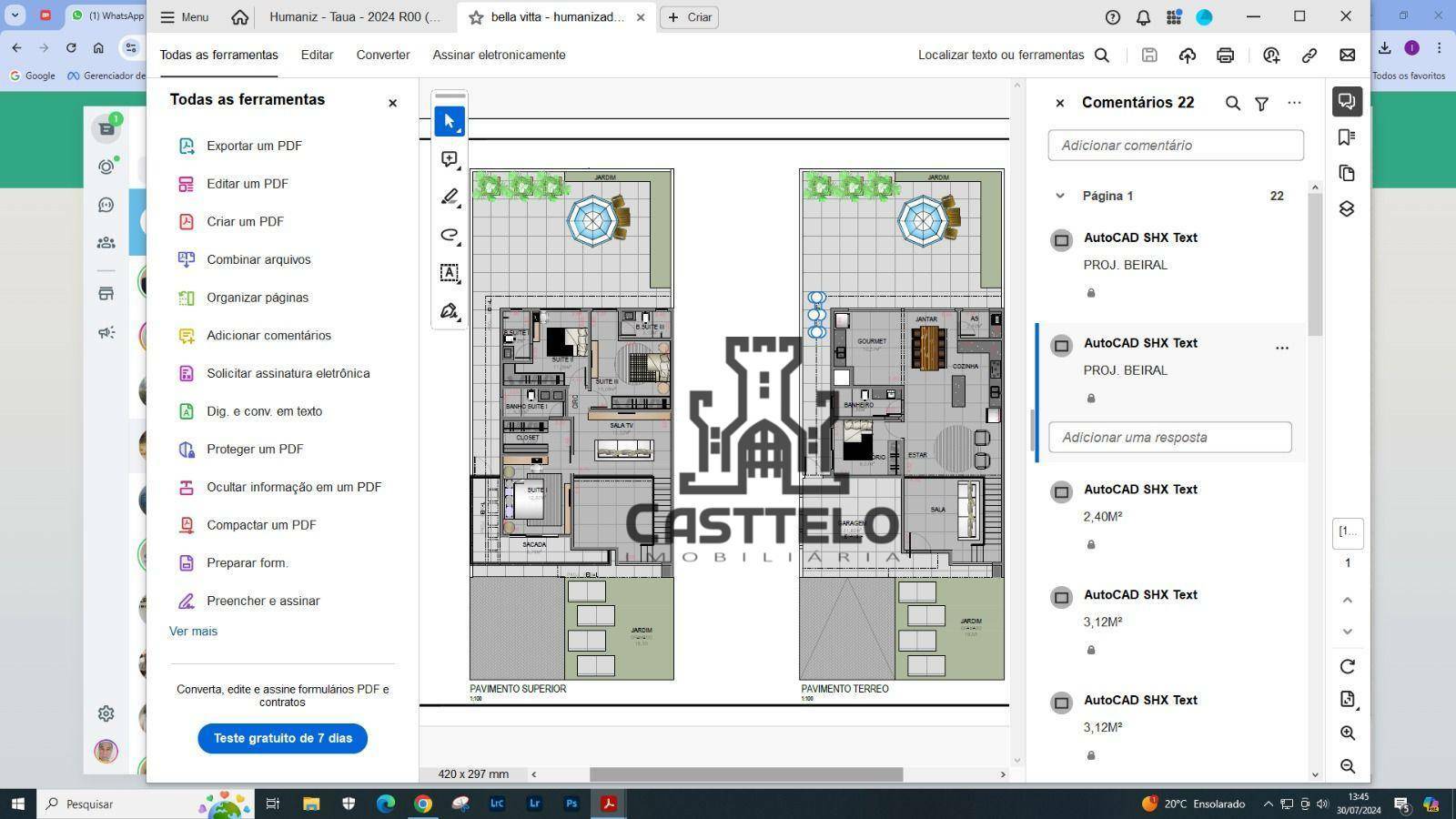Open File Explorer from taskbar
1456x819 pixels.
[x=311, y=804]
